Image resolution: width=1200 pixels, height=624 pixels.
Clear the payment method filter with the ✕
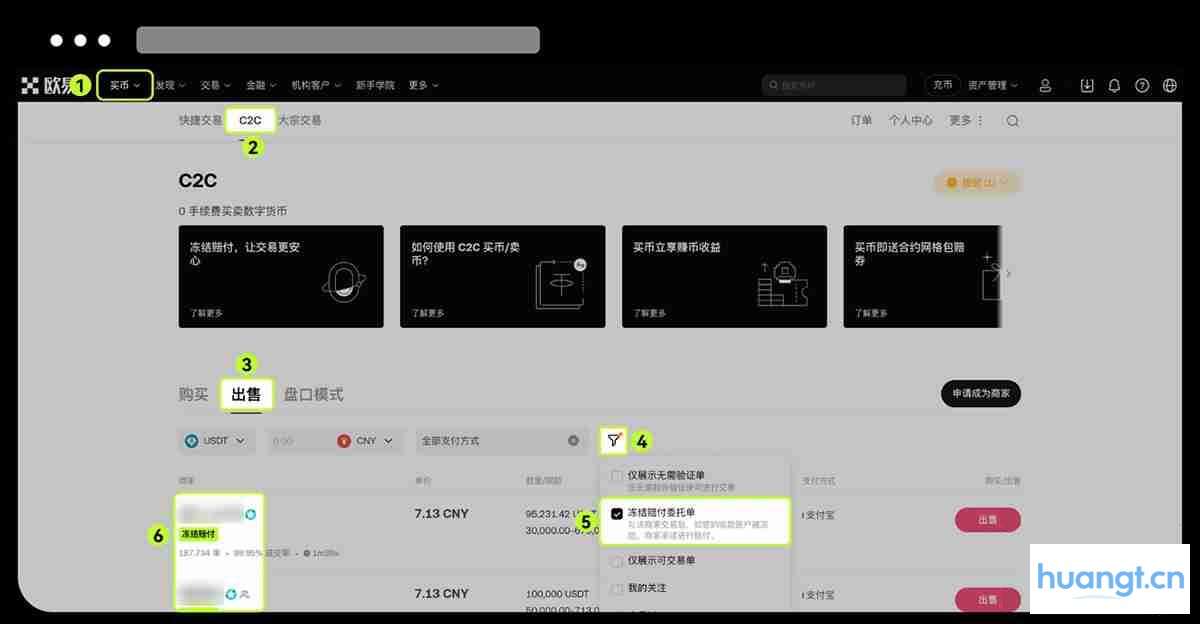[x=573, y=440]
